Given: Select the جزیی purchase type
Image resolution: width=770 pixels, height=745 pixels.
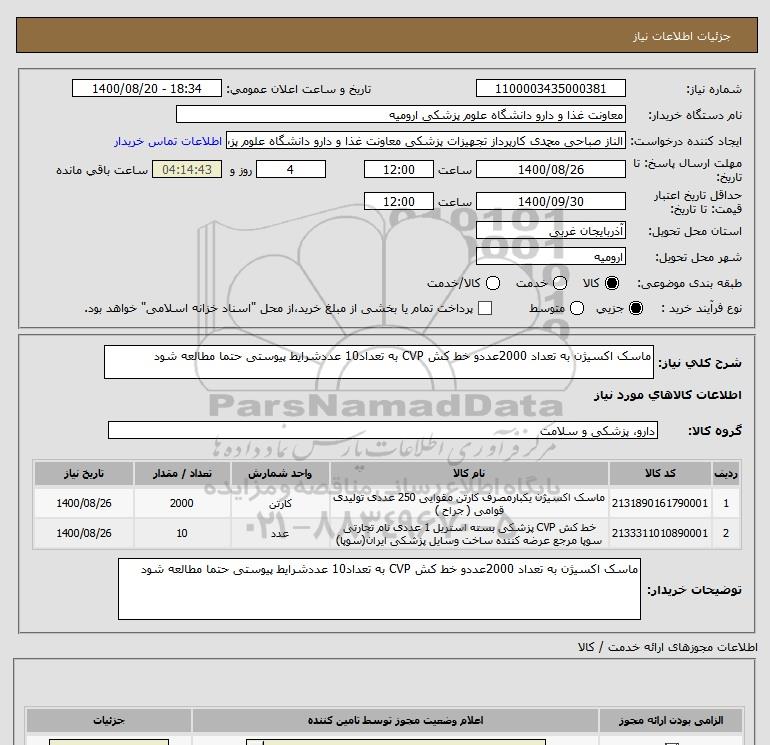Looking at the screenshot, I should [634, 308].
